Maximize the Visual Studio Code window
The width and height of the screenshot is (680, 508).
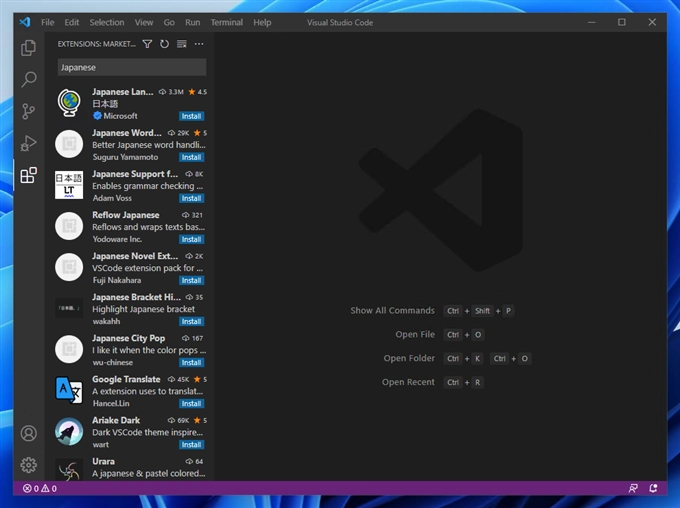(x=622, y=22)
